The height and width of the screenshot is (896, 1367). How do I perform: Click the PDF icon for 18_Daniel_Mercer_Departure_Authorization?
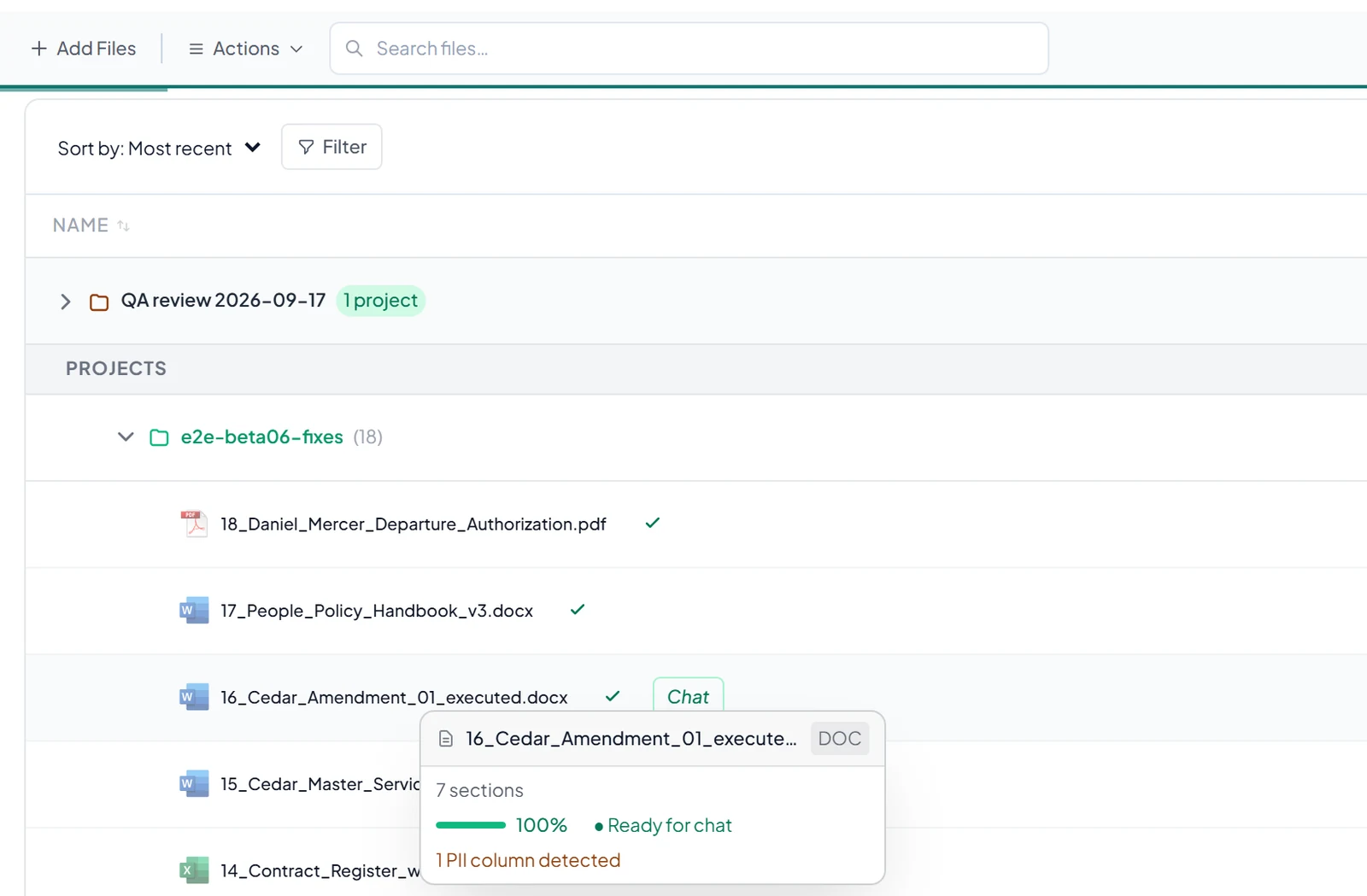pos(194,524)
